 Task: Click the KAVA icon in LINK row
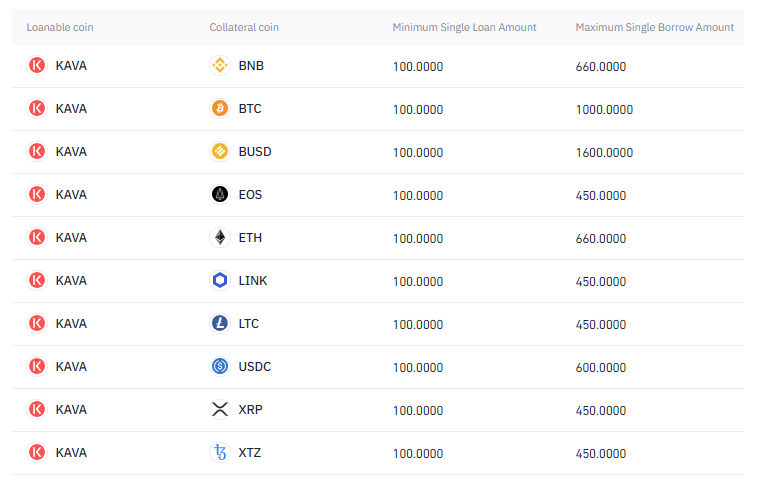(x=37, y=280)
